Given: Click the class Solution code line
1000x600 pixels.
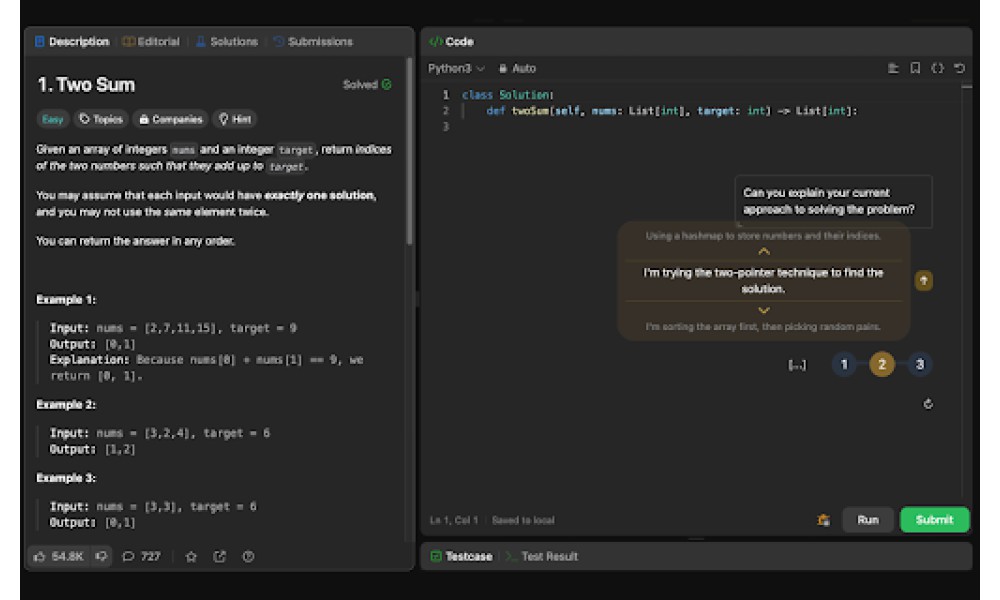Looking at the screenshot, I should (x=508, y=95).
